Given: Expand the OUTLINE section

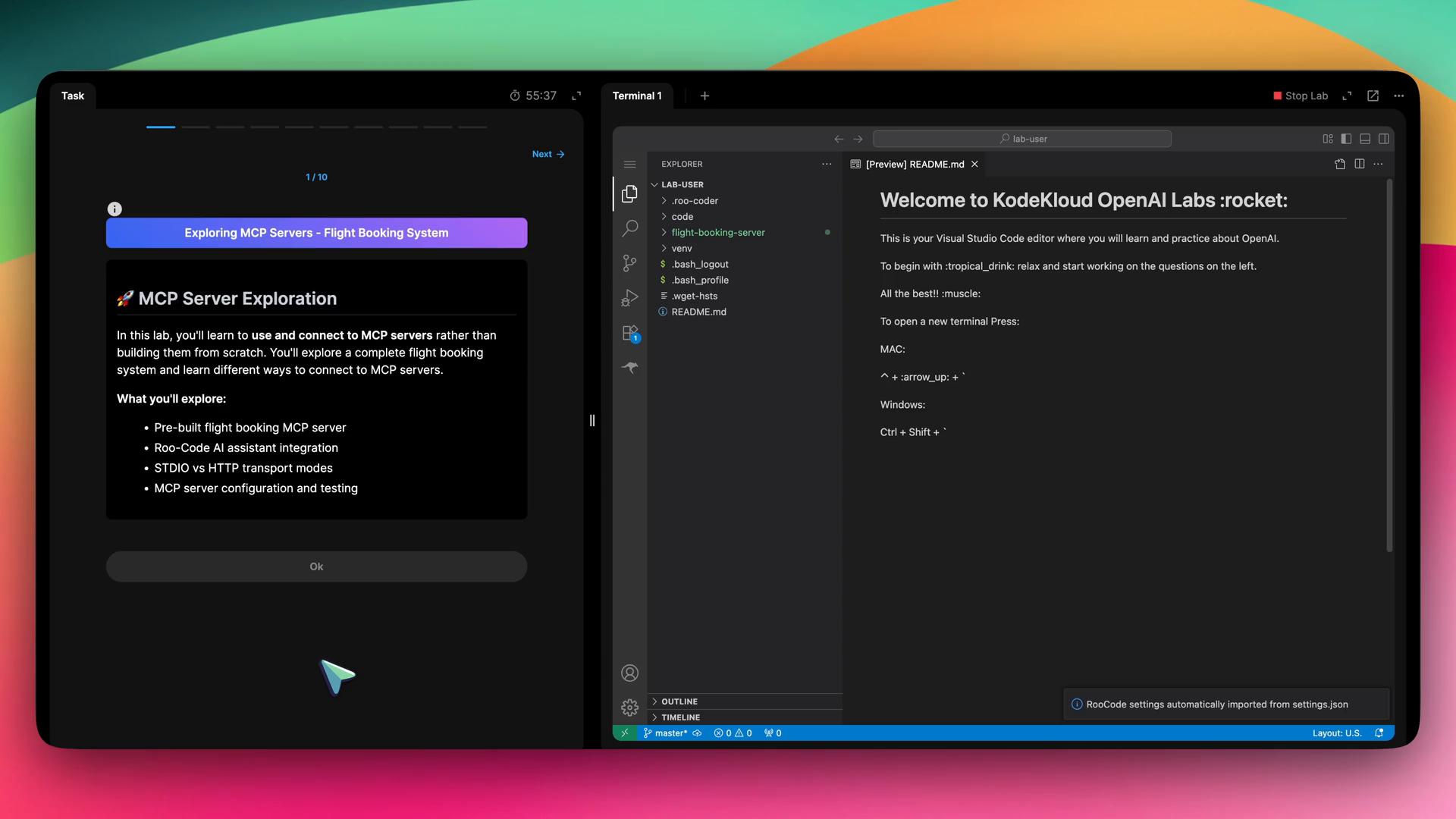Looking at the screenshot, I should (745, 701).
